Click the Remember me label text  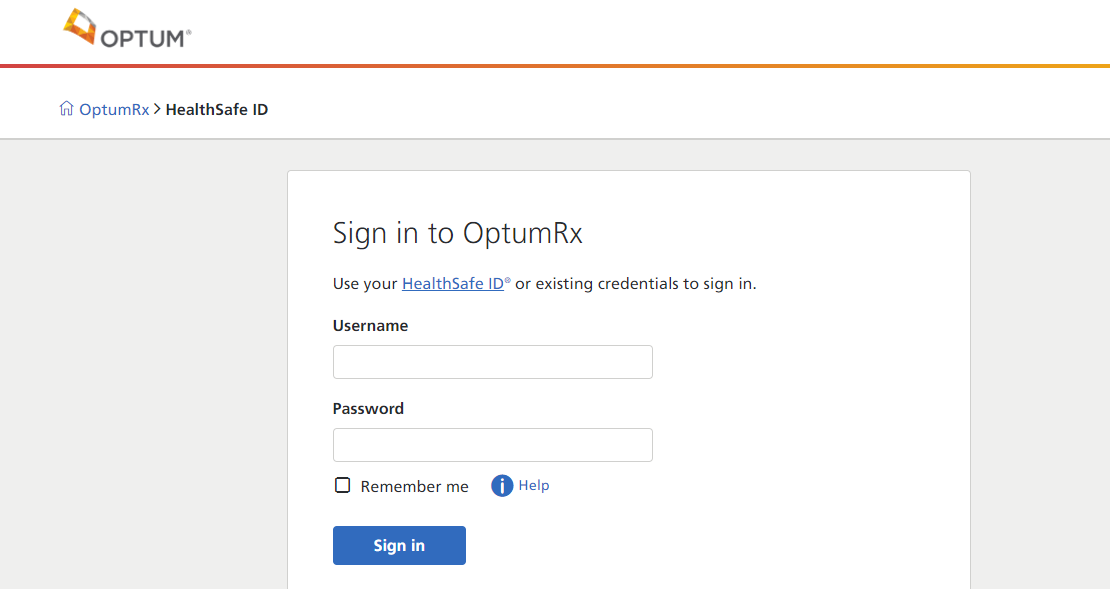tap(414, 486)
